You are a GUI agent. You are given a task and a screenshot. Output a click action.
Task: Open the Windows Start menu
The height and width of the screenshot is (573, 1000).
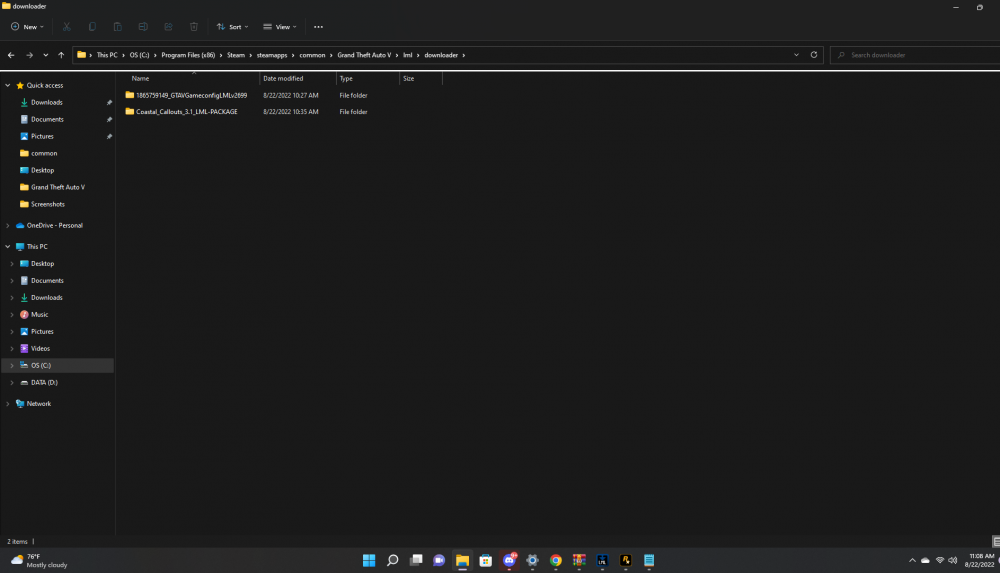(369, 560)
